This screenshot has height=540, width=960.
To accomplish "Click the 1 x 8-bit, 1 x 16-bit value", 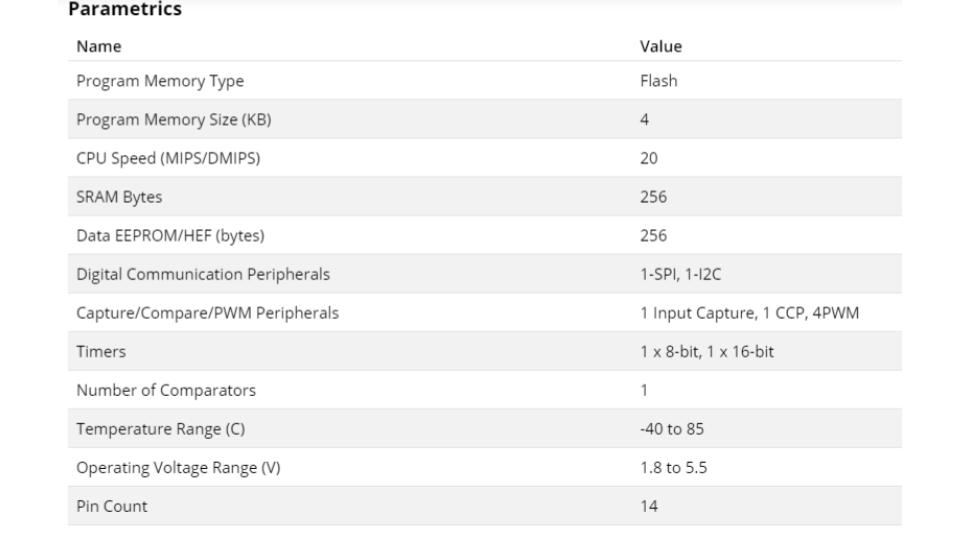I will (706, 352).
